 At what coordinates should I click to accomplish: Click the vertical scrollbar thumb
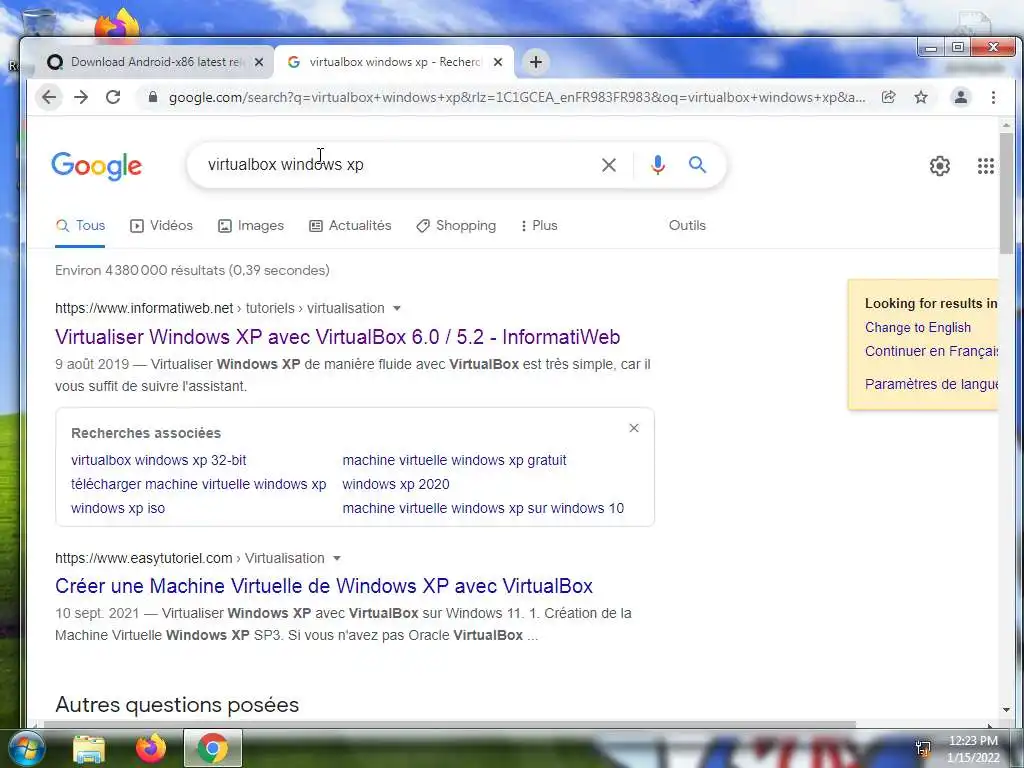click(1006, 193)
